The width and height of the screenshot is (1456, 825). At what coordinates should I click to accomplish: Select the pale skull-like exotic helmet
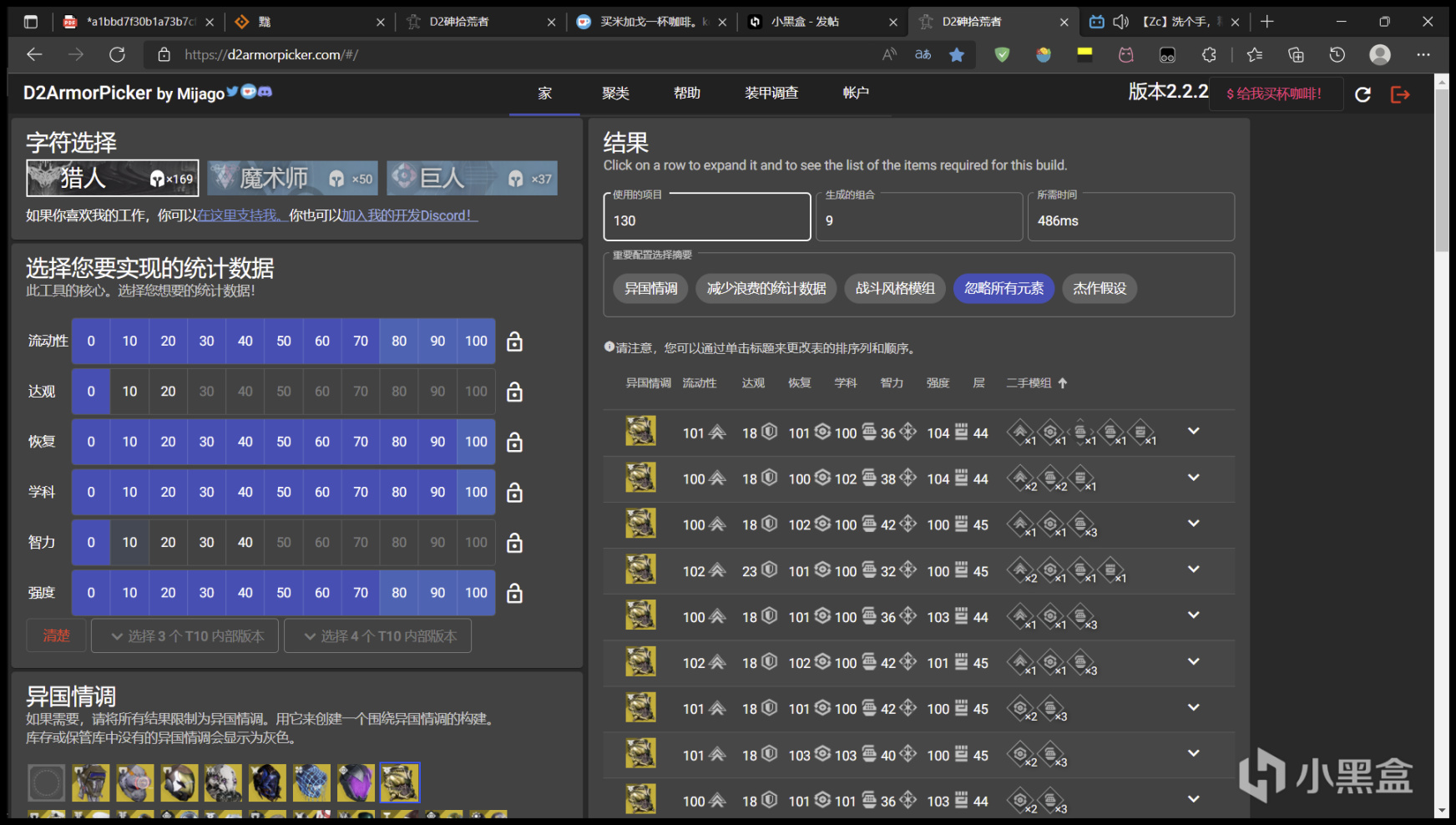(223, 783)
